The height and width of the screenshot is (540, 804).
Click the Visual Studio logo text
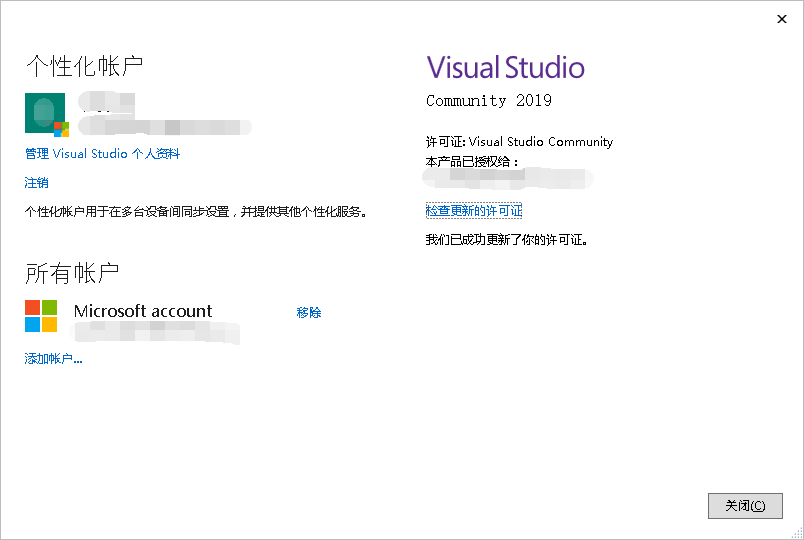point(506,68)
